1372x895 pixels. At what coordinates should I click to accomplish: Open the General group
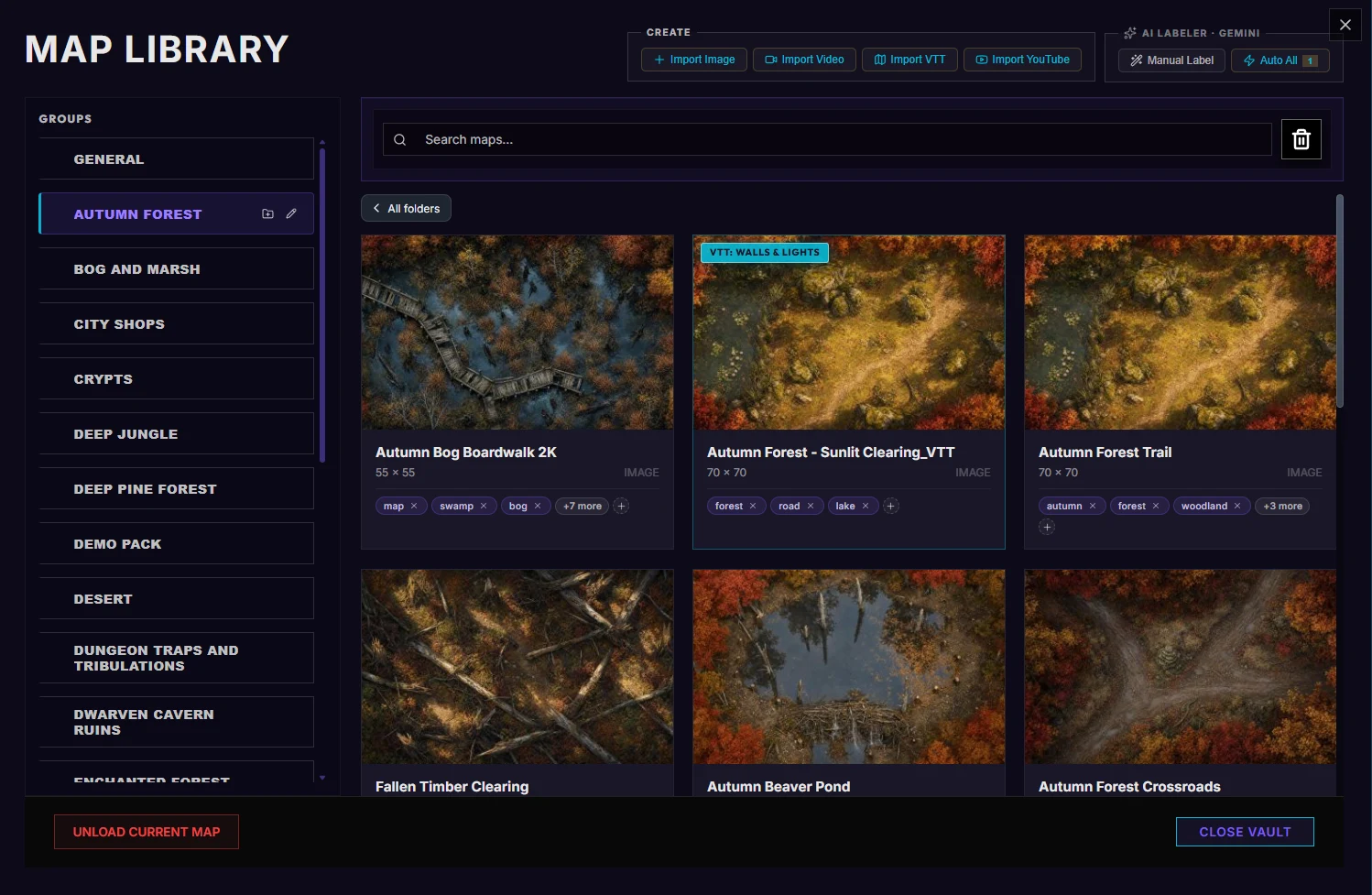tap(176, 158)
